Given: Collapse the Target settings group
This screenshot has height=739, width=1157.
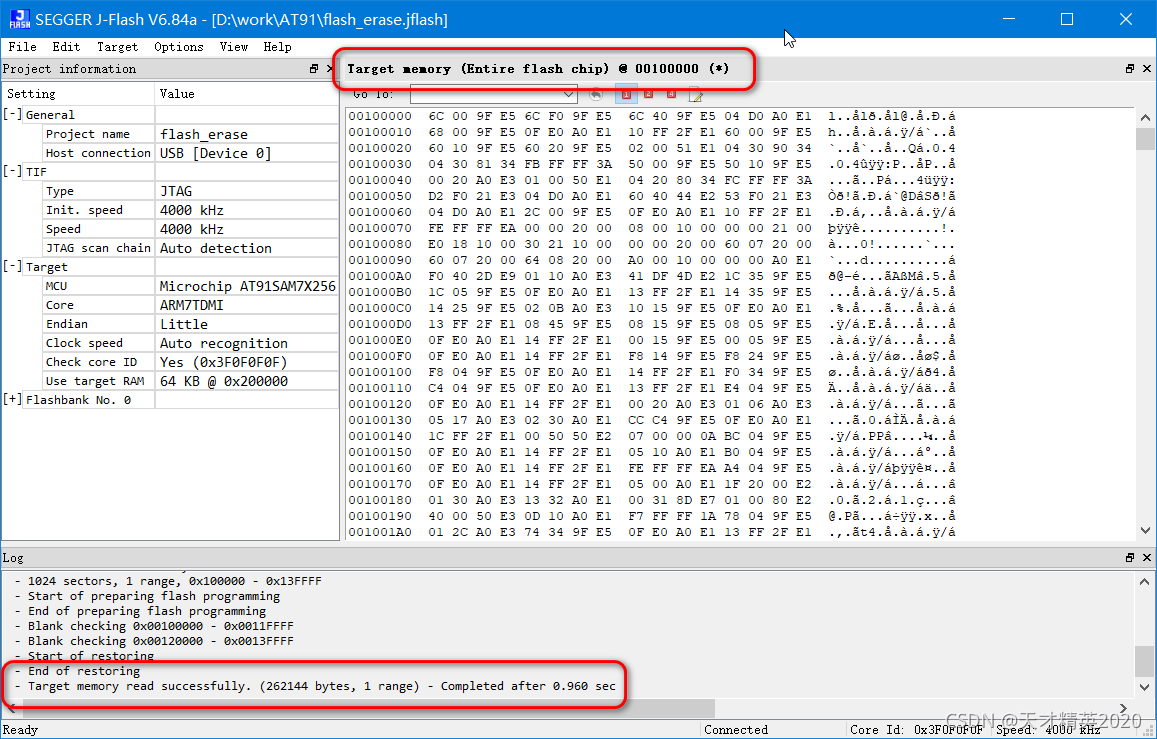Looking at the screenshot, I should (13, 266).
